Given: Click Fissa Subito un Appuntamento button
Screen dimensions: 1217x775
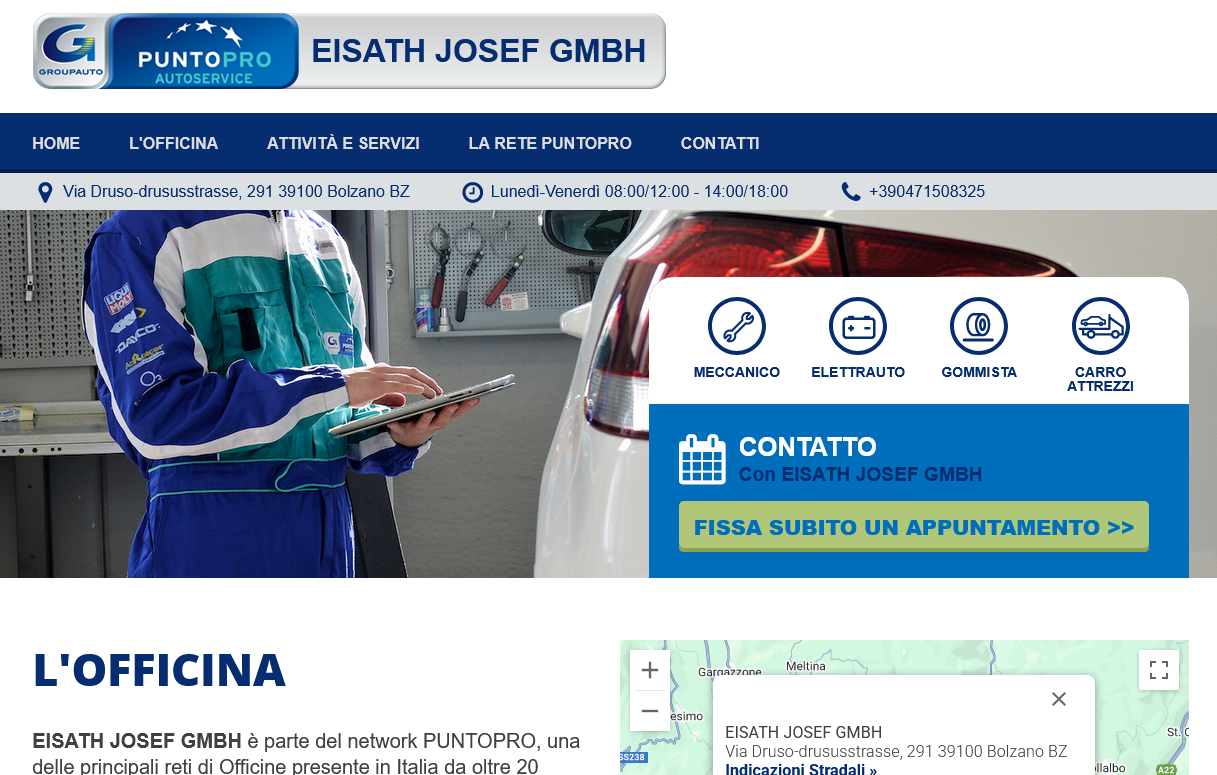Looking at the screenshot, I should click(914, 527).
